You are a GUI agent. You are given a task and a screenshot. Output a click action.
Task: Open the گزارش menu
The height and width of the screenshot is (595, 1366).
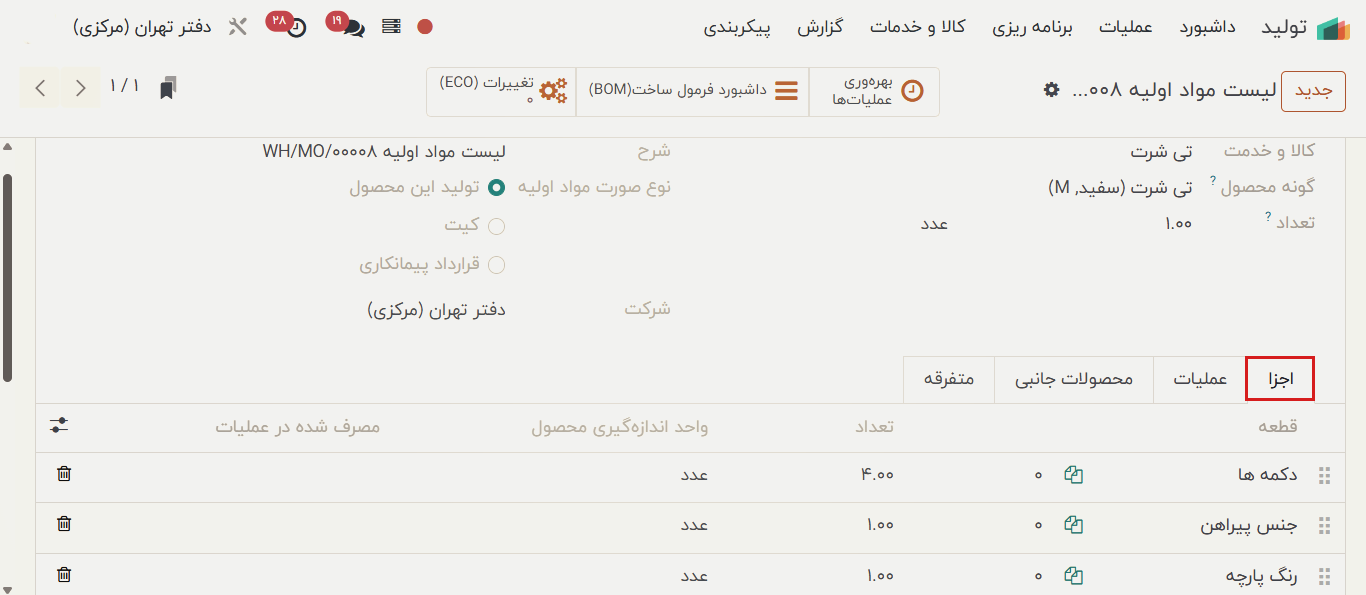pos(820,27)
